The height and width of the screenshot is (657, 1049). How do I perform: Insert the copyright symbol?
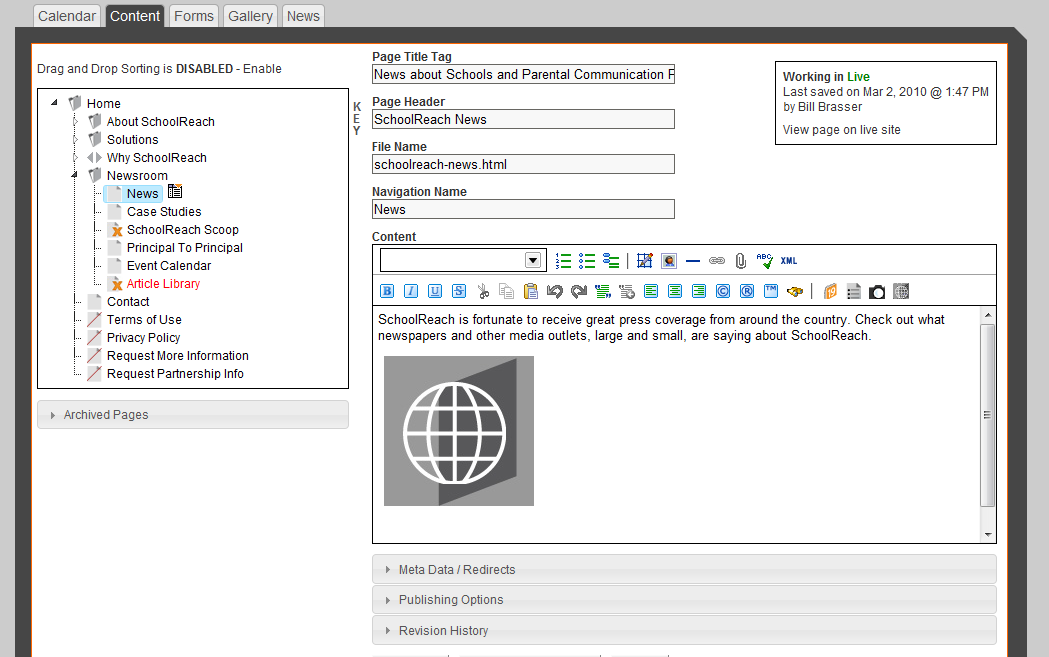pyautogui.click(x=723, y=291)
